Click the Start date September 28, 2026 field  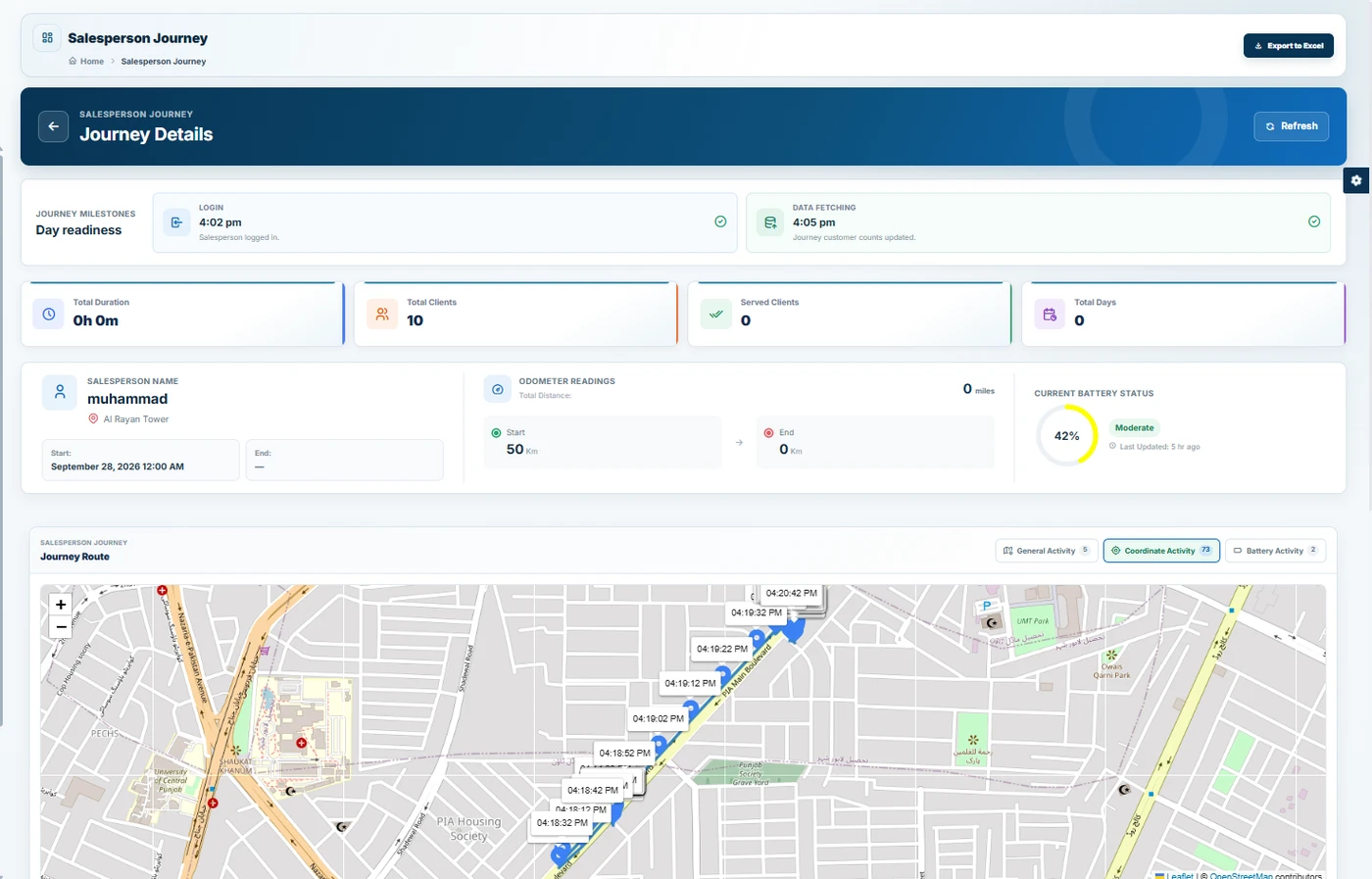[140, 460]
